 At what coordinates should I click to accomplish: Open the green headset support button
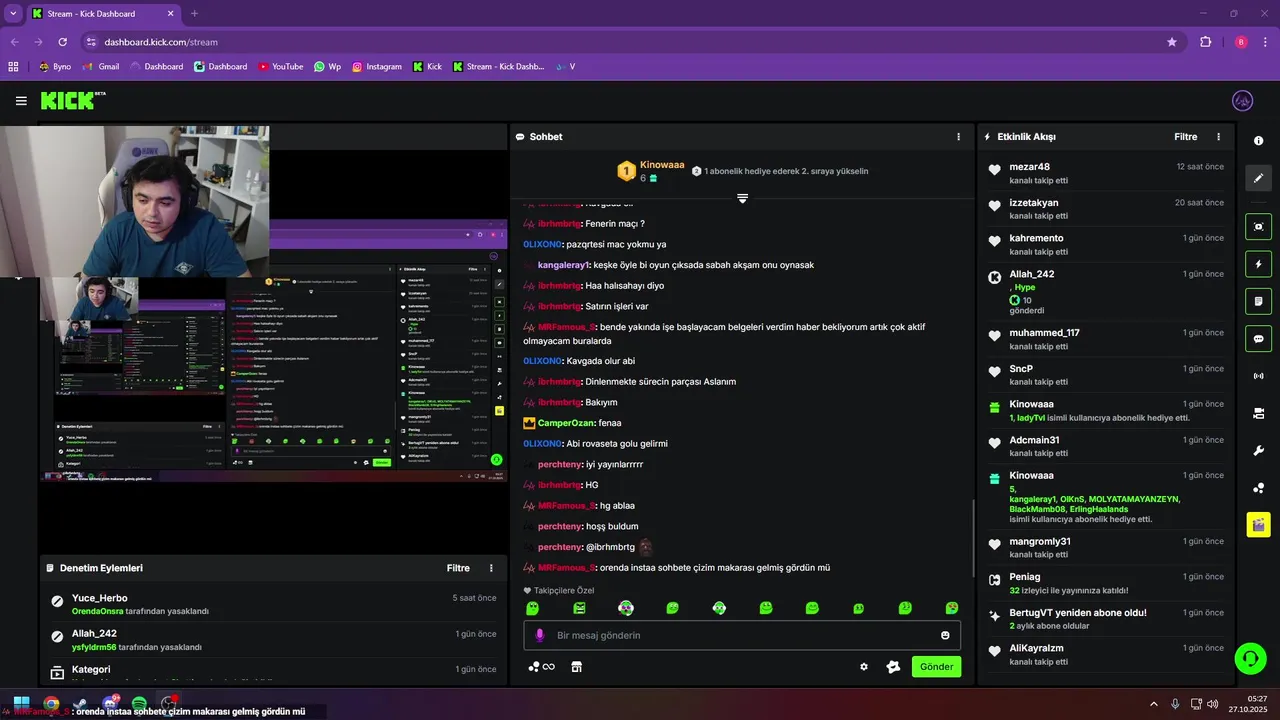point(1250,658)
